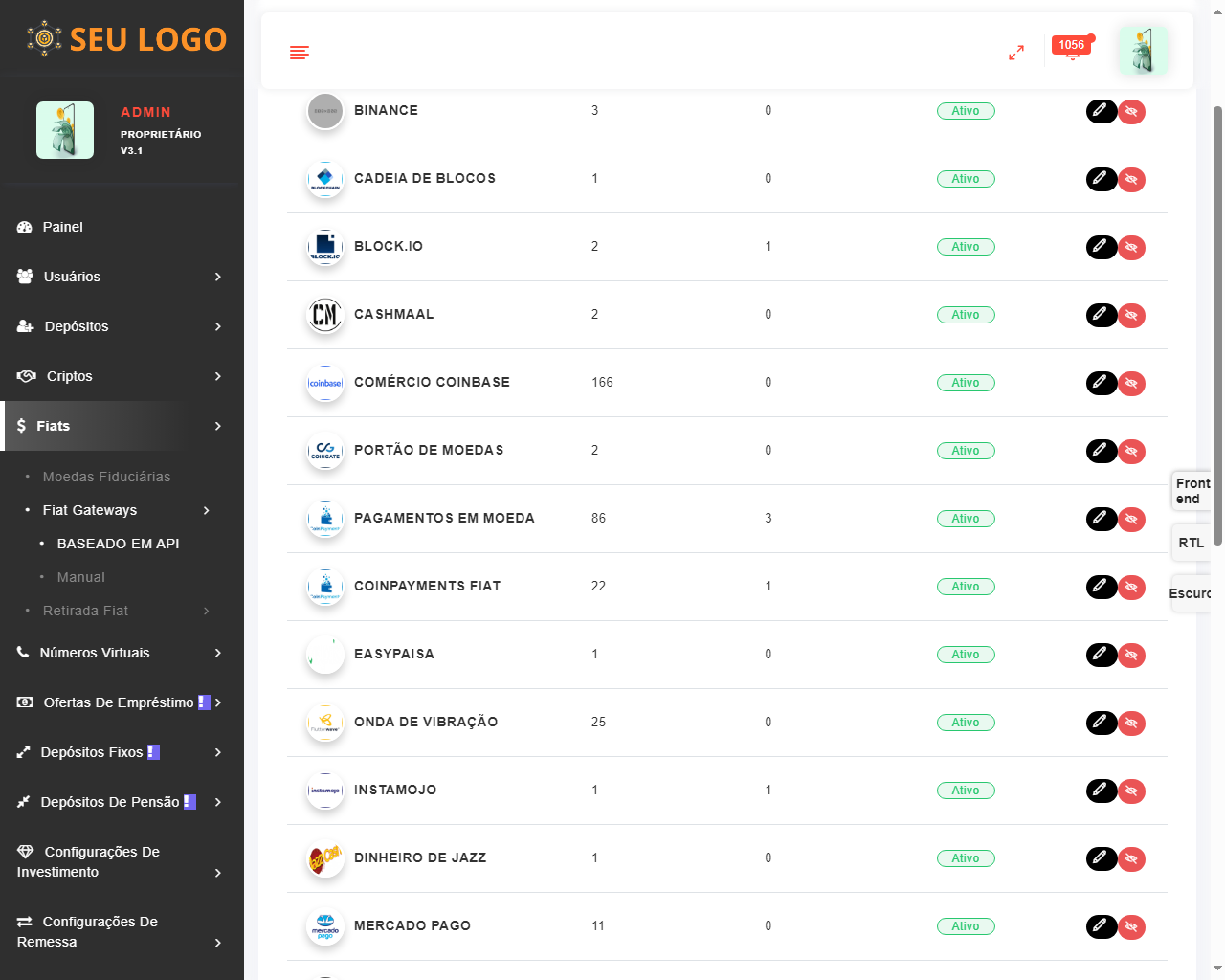
Task: Disable Cadeia de Blocos with eye-slash button
Action: [1132, 180]
